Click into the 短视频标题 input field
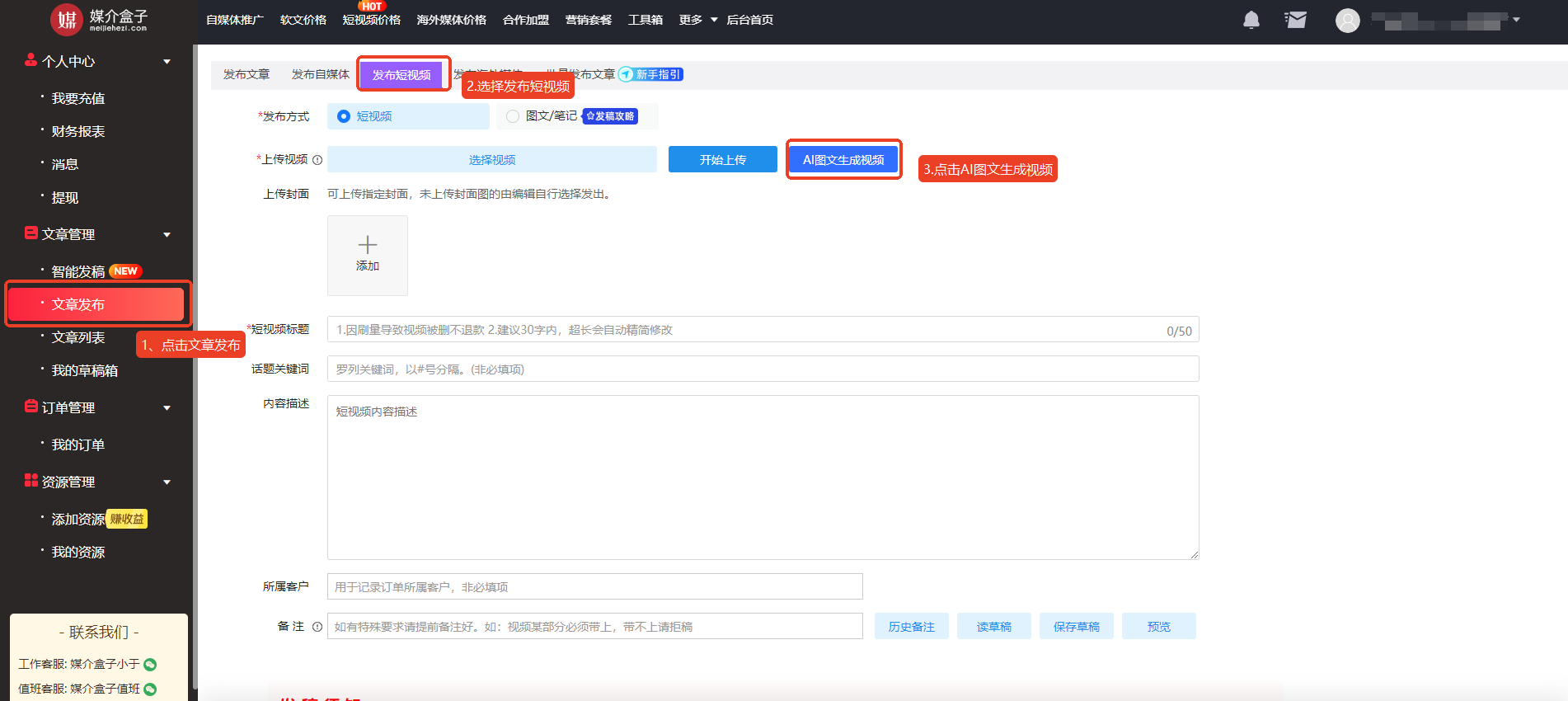Screen dimensions: 1568x701 (742, 330)
